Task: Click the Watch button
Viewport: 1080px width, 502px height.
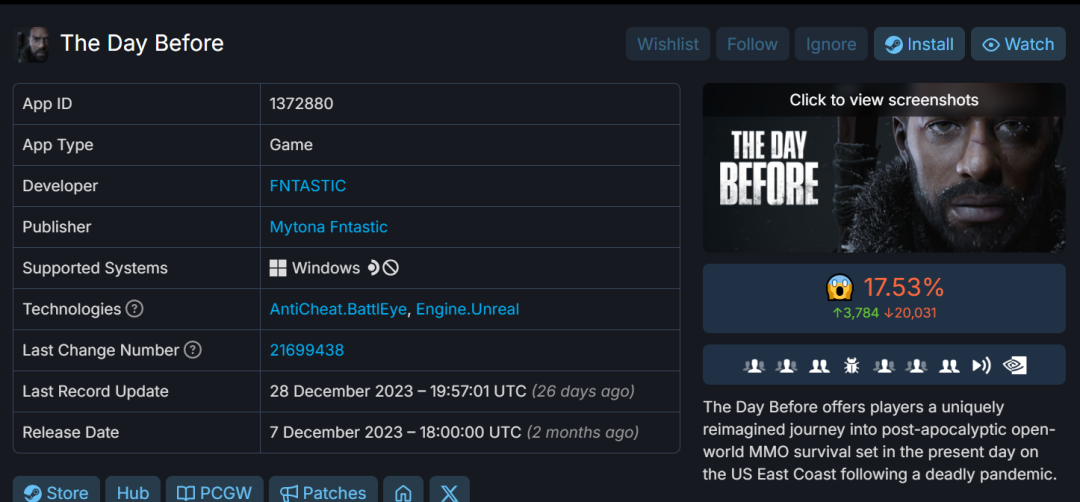Action: 1018,44
